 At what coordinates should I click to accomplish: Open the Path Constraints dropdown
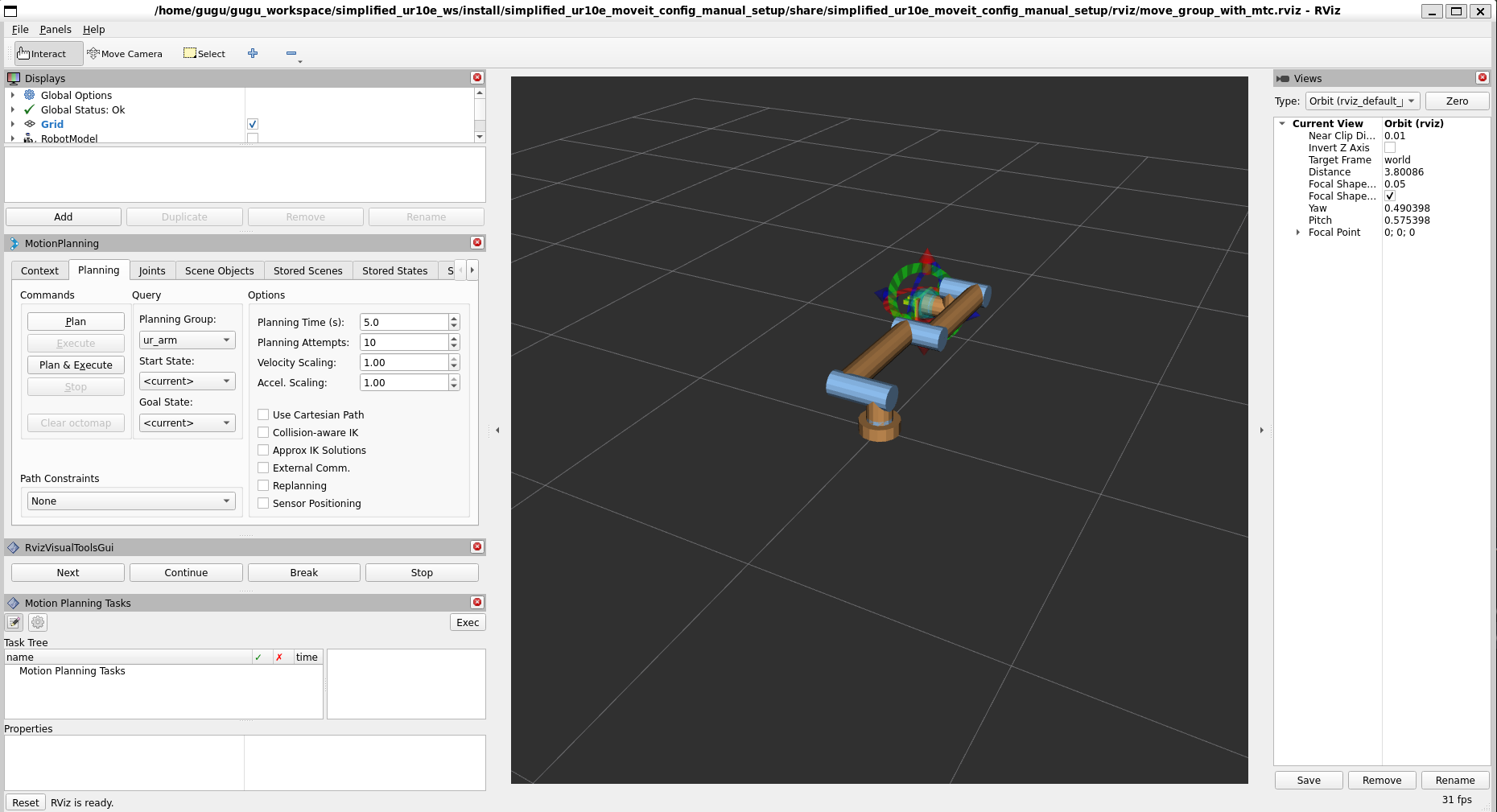pyautogui.click(x=131, y=501)
